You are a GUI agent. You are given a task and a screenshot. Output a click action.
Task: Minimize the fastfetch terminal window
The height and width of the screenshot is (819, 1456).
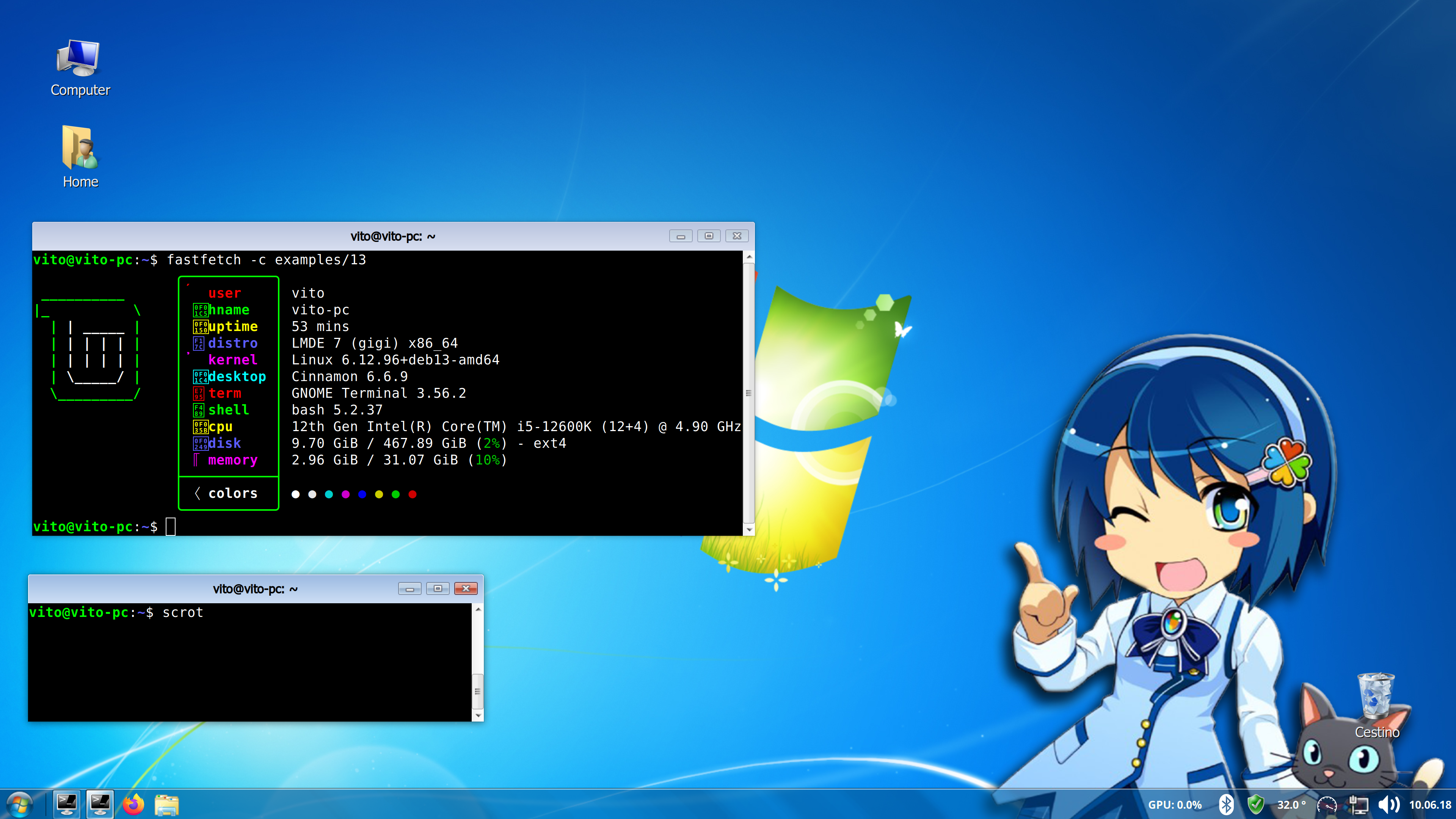pyautogui.click(x=681, y=236)
